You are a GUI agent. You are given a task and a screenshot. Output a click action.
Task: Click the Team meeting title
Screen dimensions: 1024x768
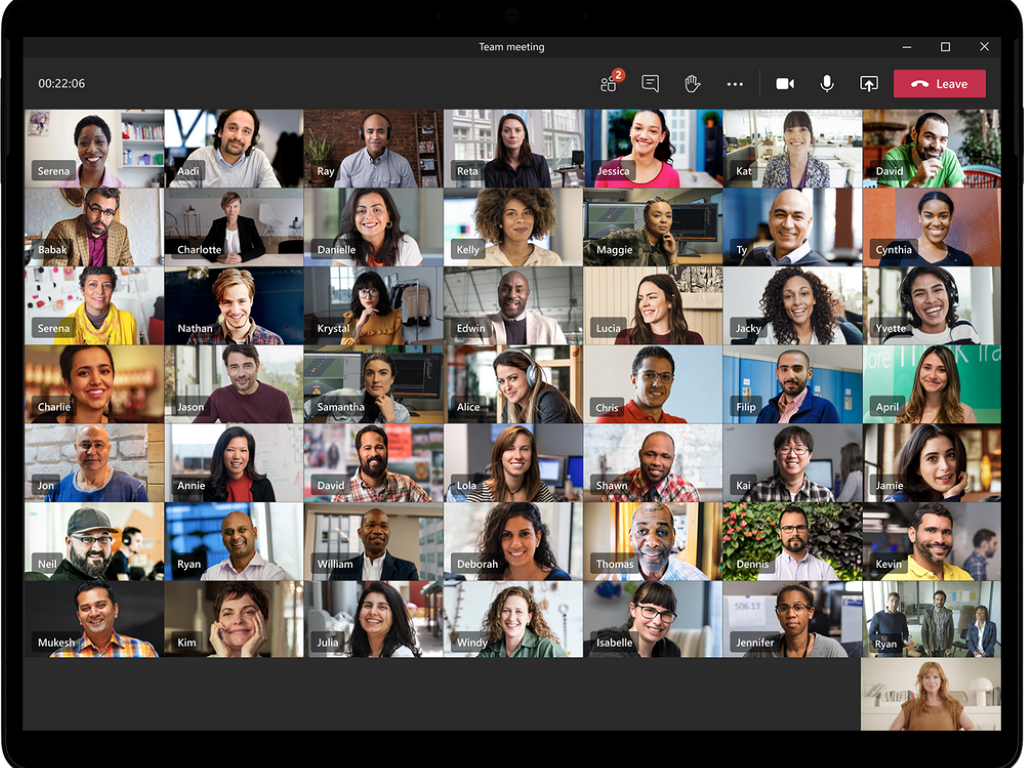[x=512, y=47]
